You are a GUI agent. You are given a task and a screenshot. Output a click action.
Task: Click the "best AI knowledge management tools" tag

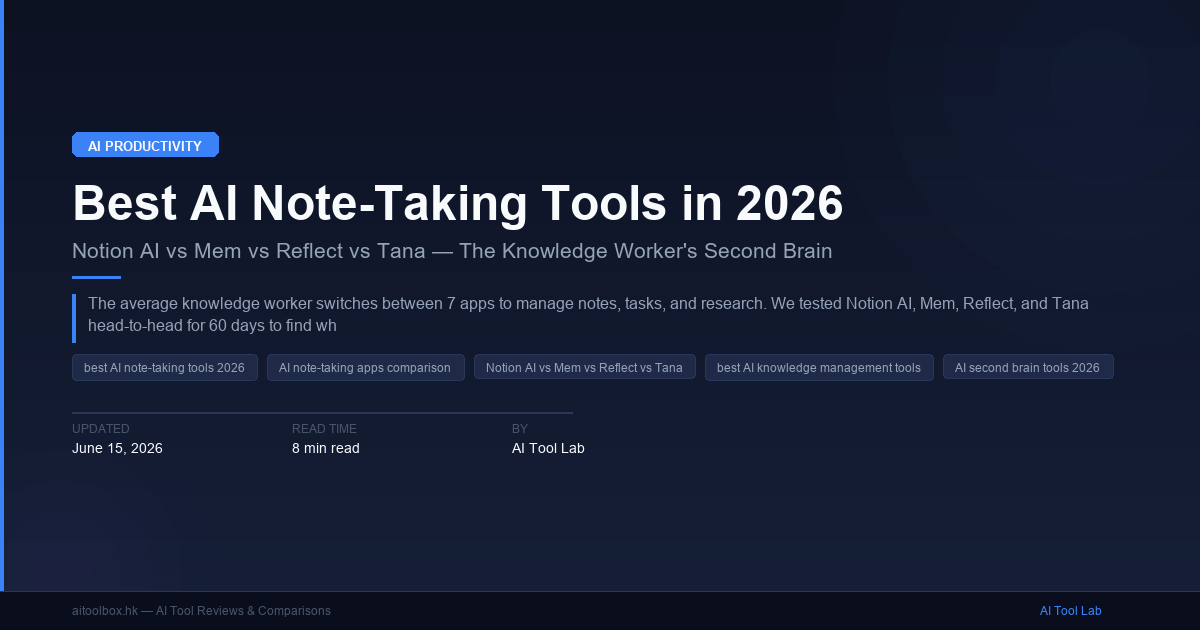tap(819, 368)
